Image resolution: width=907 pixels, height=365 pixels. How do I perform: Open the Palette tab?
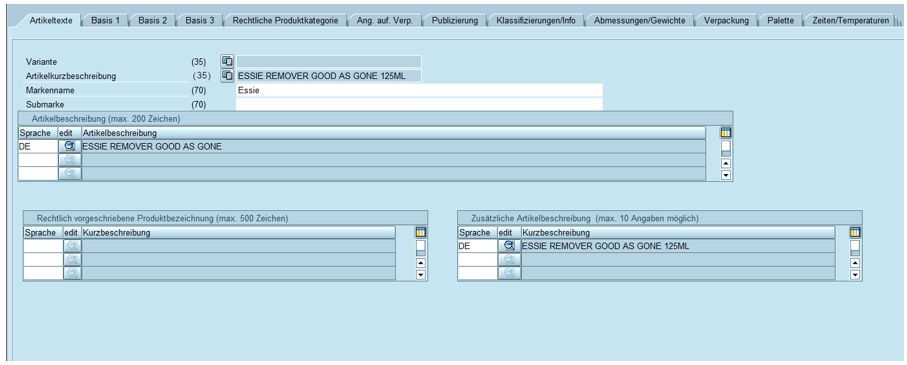tap(780, 20)
